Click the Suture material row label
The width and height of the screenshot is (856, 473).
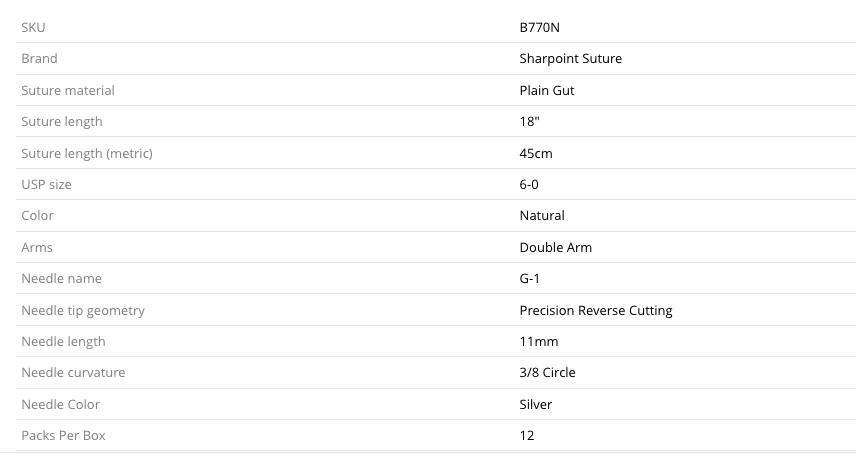point(68,90)
